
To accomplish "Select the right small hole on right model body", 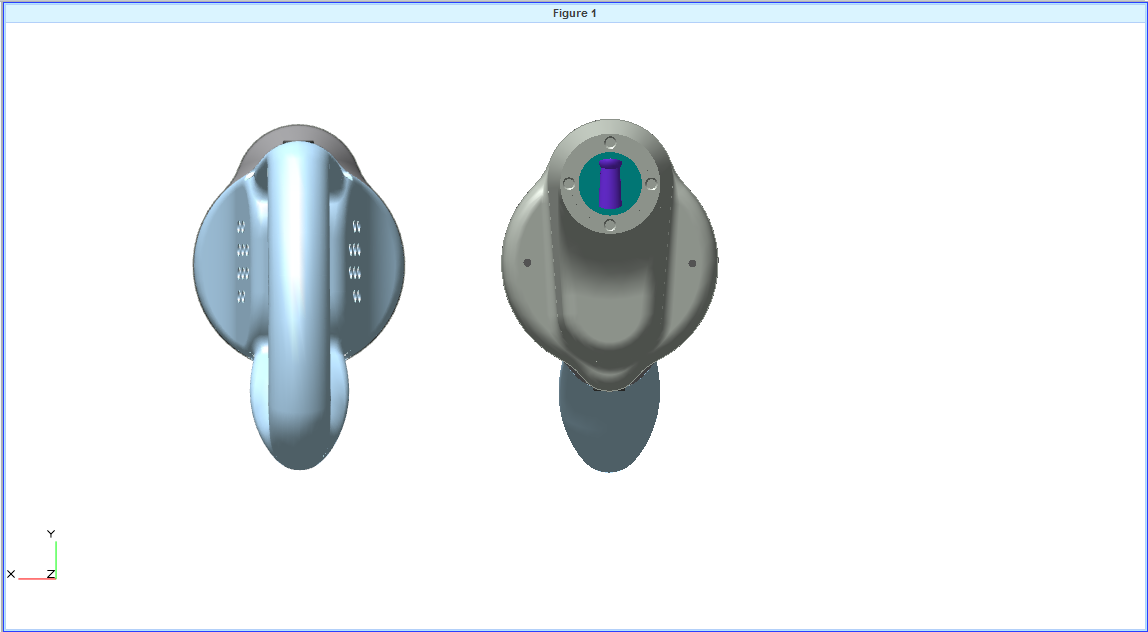I will coord(692,263).
